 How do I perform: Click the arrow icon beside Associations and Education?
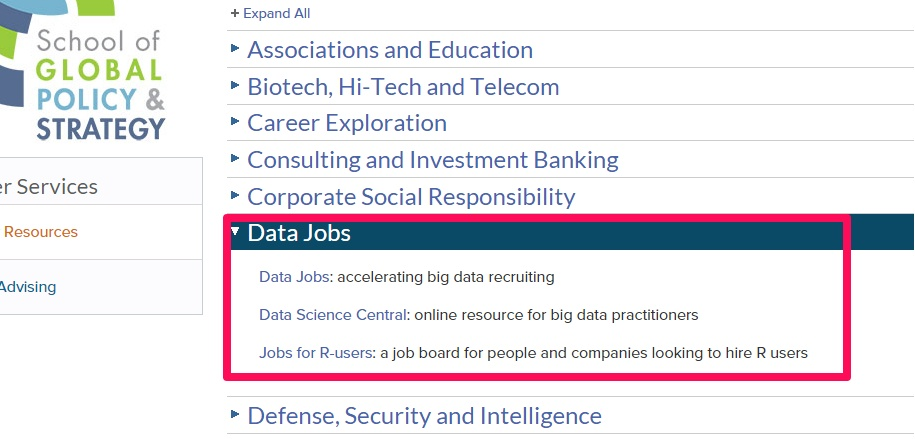[x=235, y=48]
